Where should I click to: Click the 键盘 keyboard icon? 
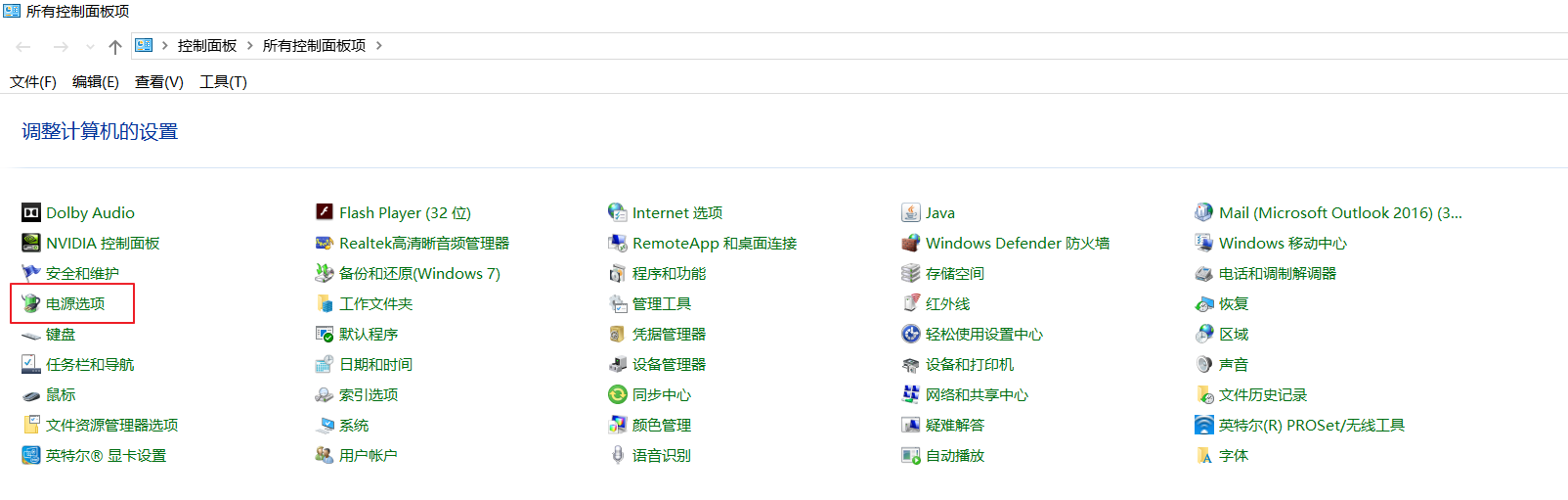[x=31, y=335]
